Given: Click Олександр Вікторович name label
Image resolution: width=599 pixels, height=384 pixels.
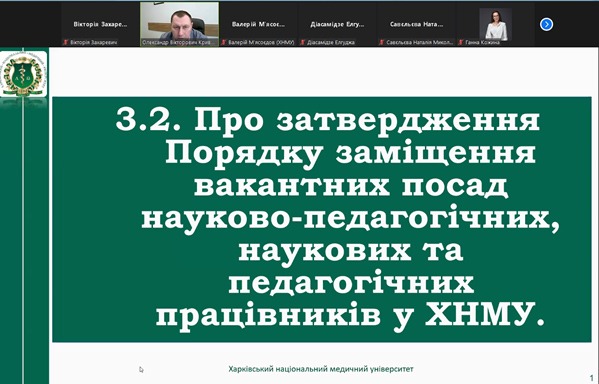Looking at the screenshot, I should pos(180,42).
